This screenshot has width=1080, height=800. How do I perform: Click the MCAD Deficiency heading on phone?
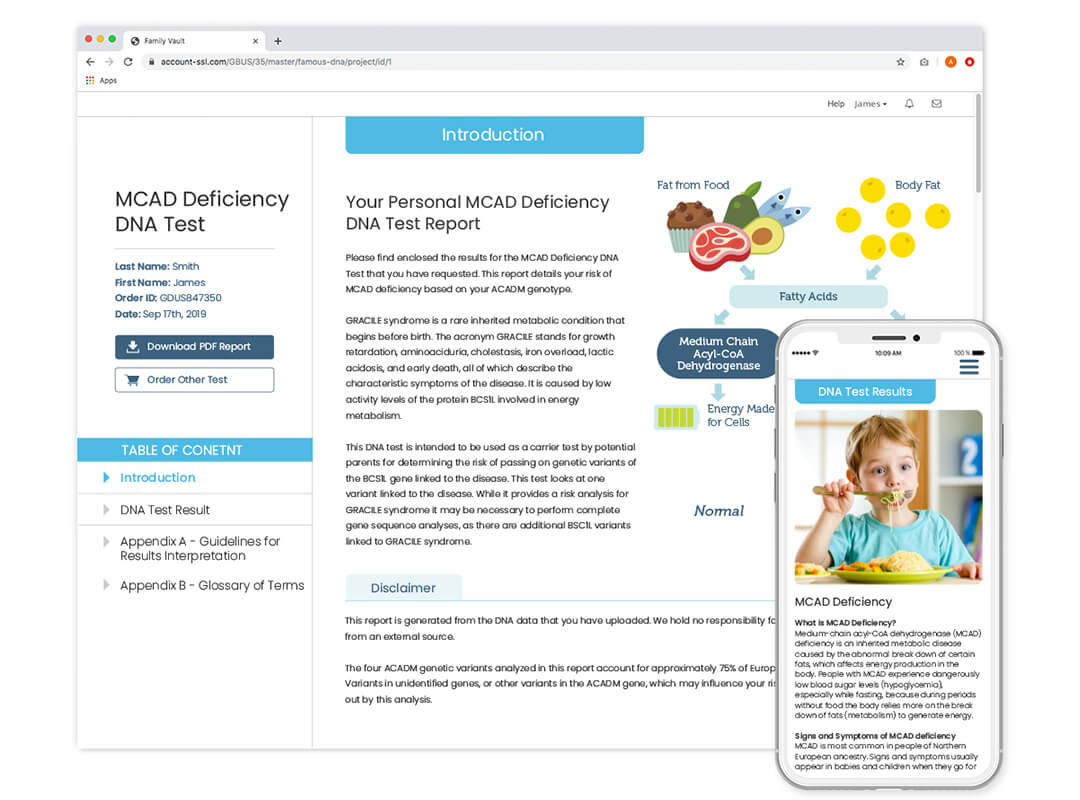coord(843,602)
